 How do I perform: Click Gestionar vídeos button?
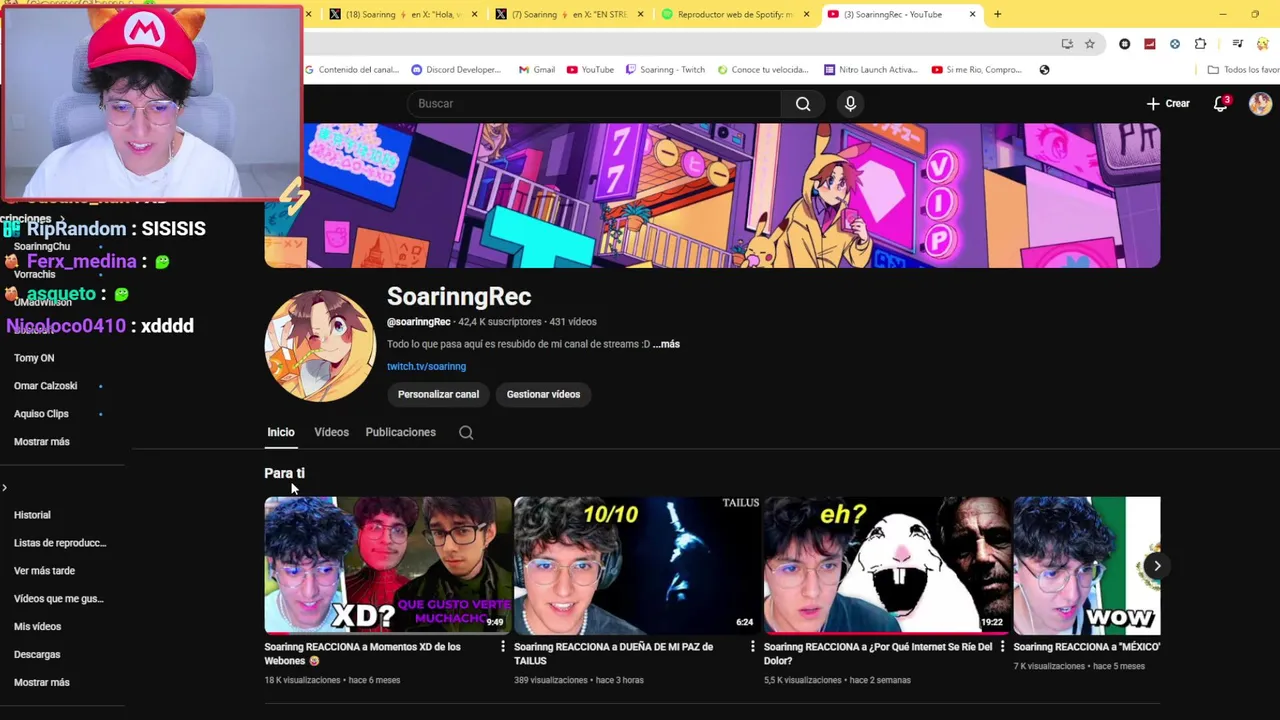tap(543, 394)
